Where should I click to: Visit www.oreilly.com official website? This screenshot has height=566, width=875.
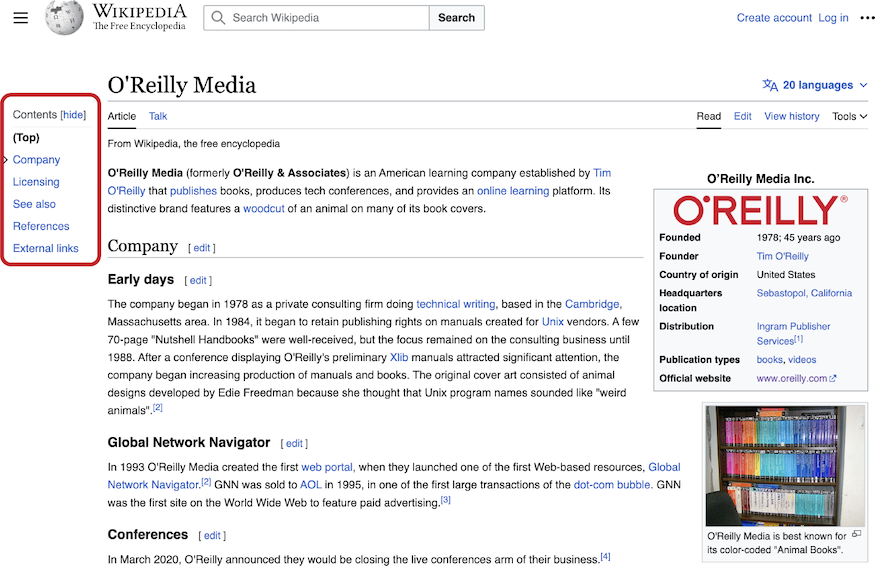[792, 378]
